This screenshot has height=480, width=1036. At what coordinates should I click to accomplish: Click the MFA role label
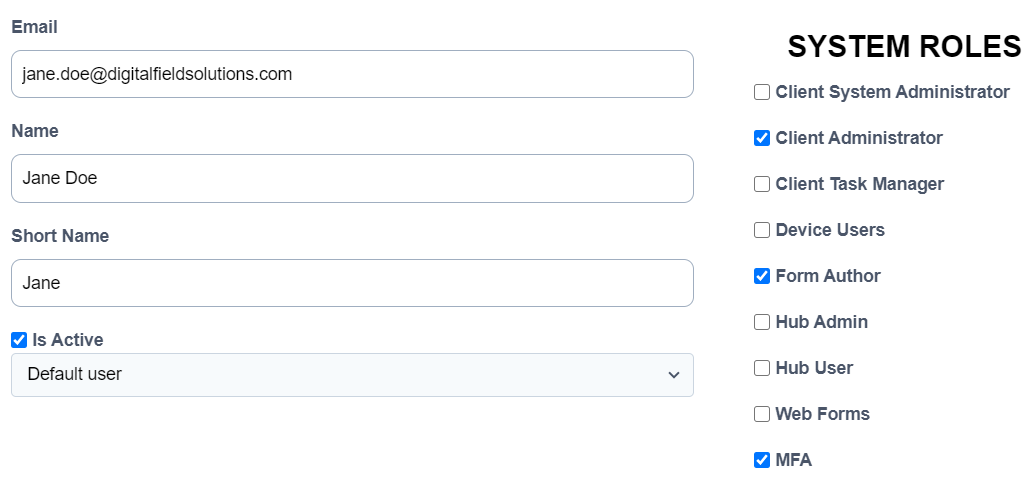point(794,460)
